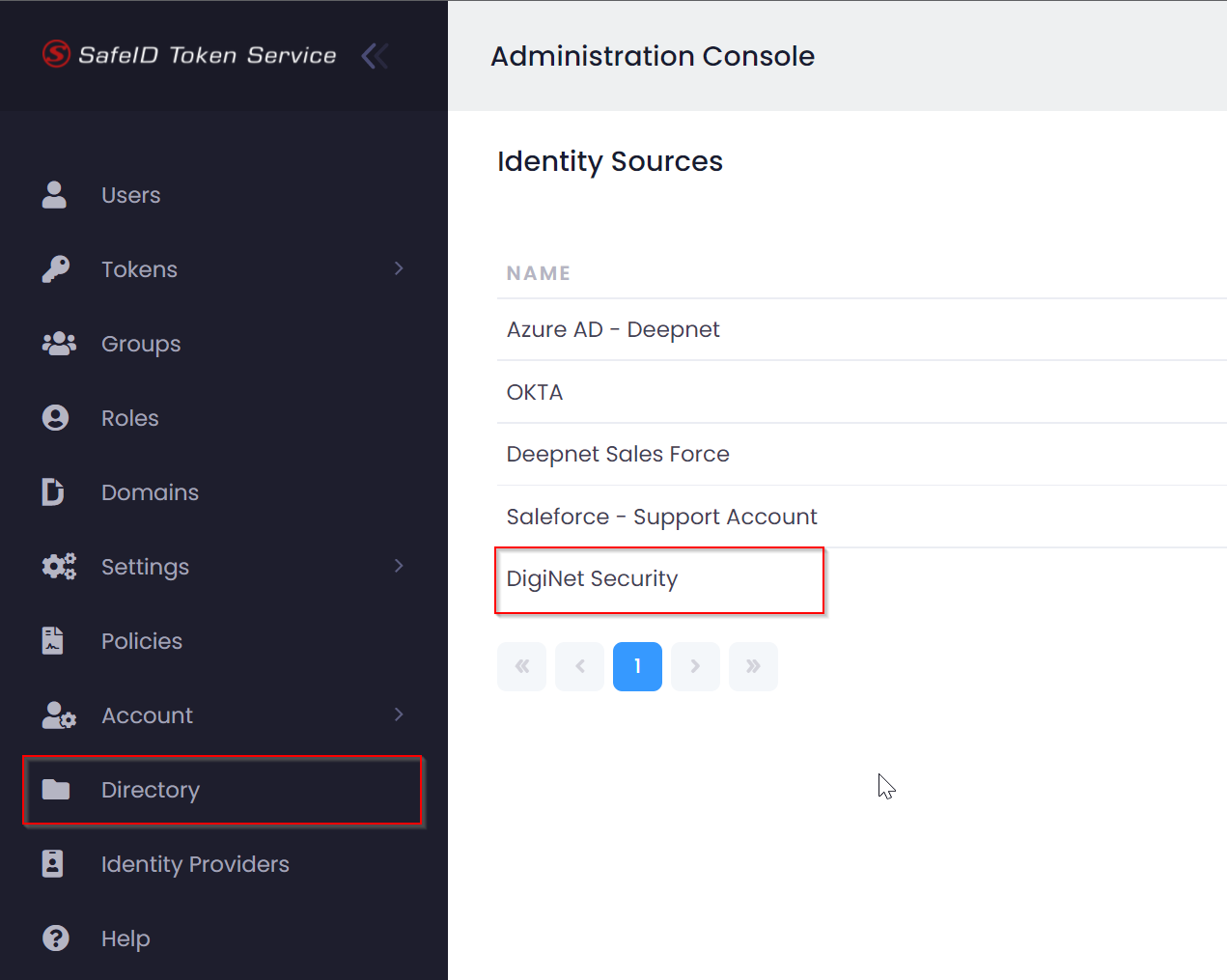Expand the Settings submenu arrow
Screen dimensions: 1227x980
(x=399, y=566)
